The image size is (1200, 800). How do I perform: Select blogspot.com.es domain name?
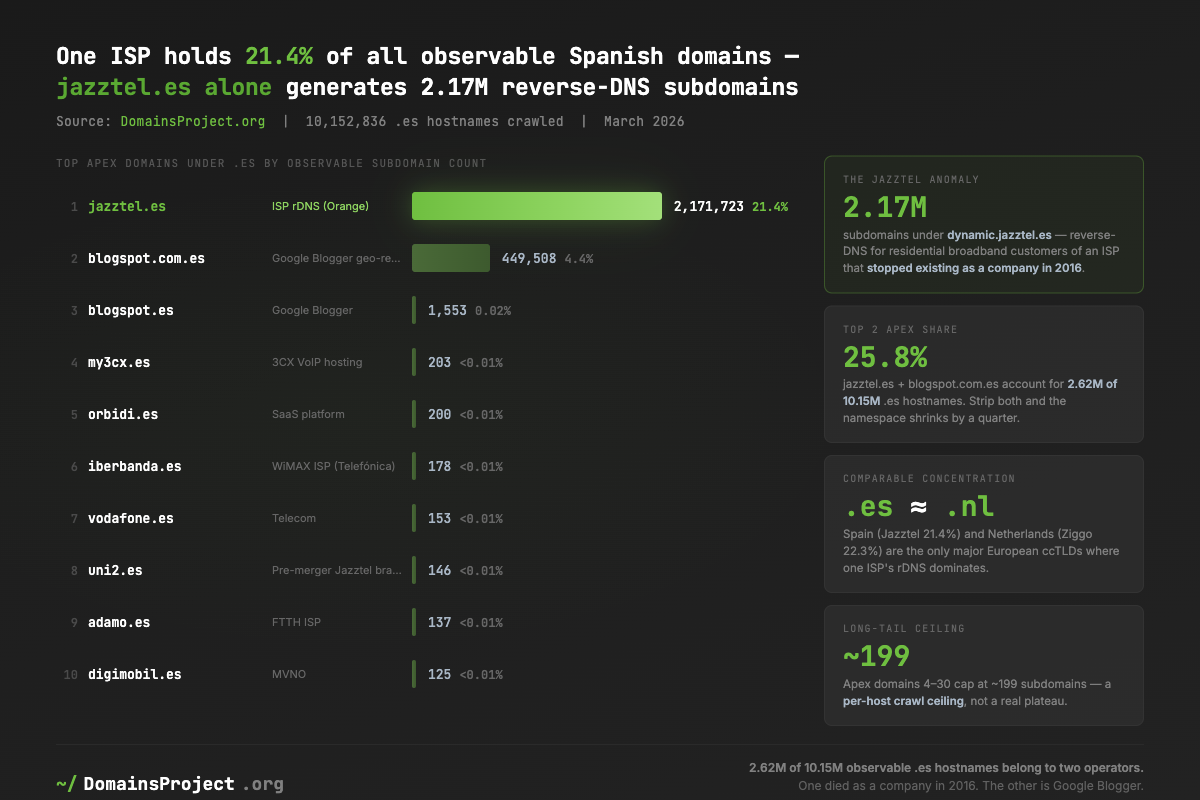[x=145, y=258]
